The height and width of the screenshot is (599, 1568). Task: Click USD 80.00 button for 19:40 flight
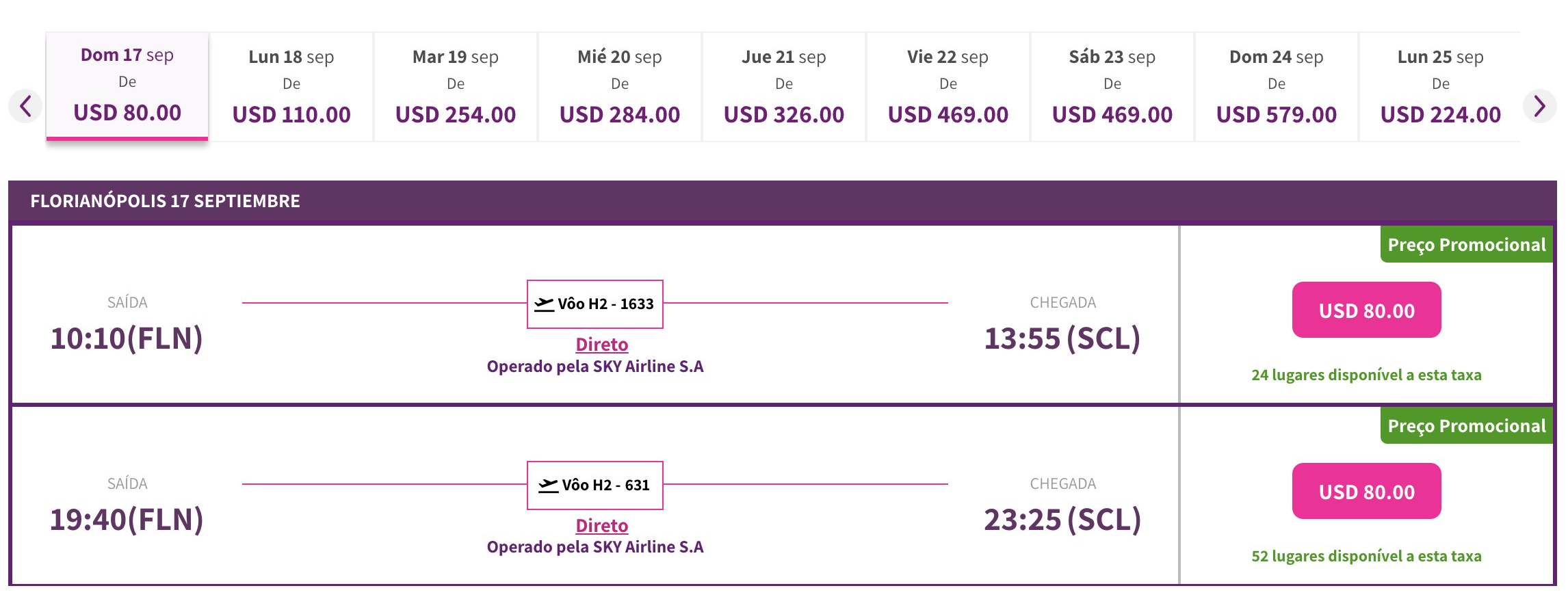click(1366, 491)
